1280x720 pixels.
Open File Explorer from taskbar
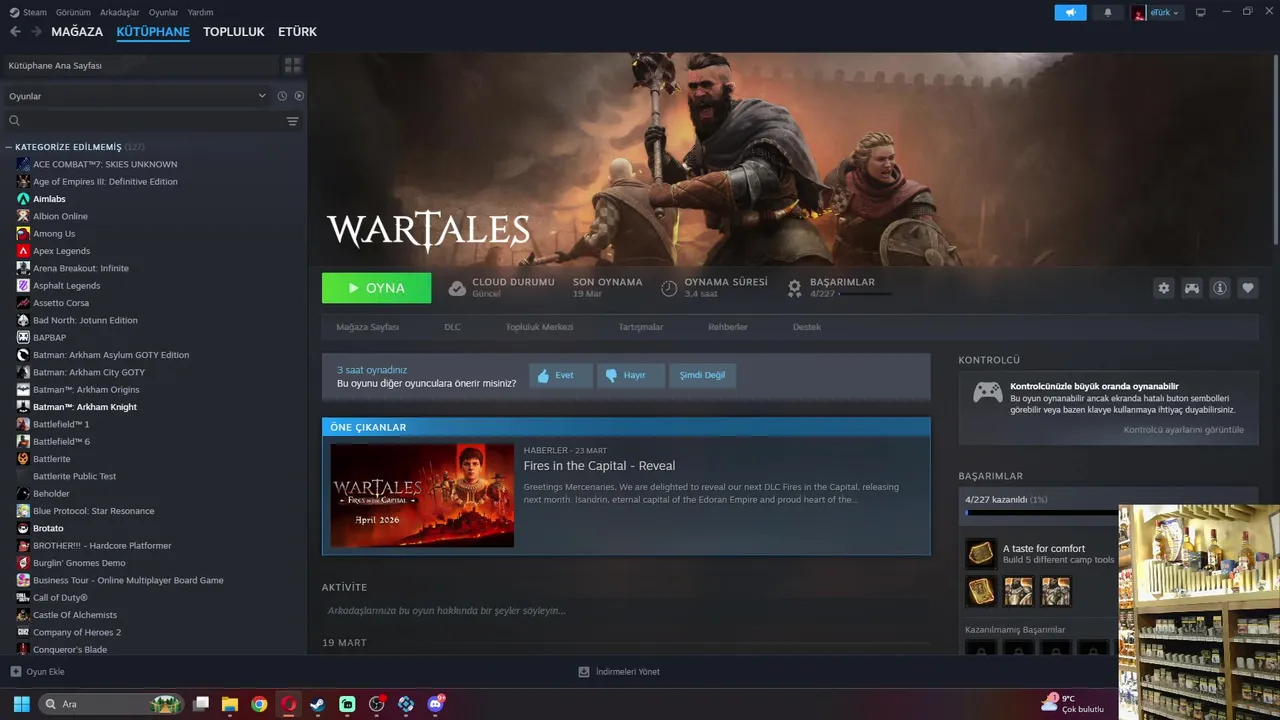point(230,704)
